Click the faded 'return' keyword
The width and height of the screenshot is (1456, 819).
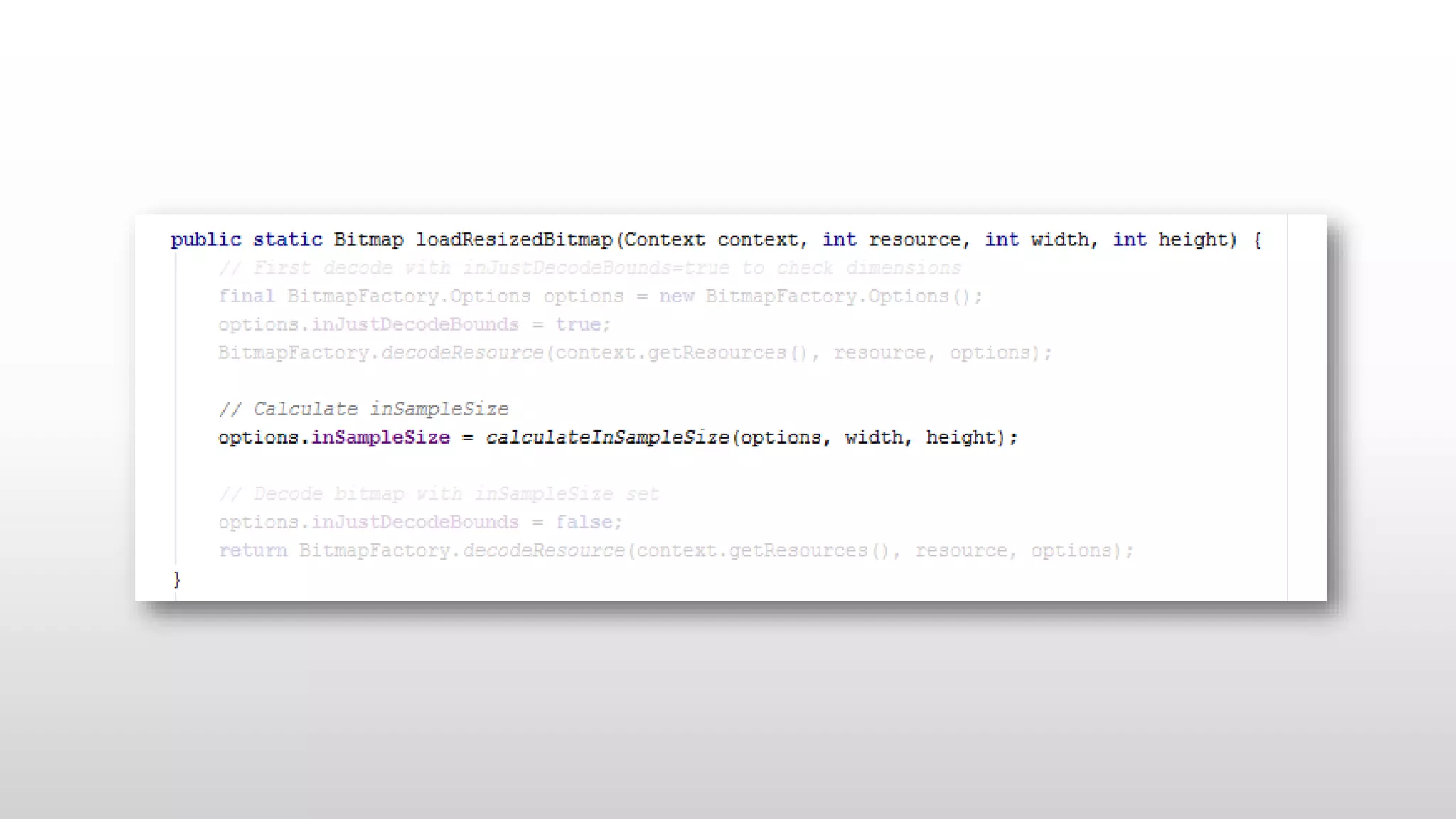point(252,551)
